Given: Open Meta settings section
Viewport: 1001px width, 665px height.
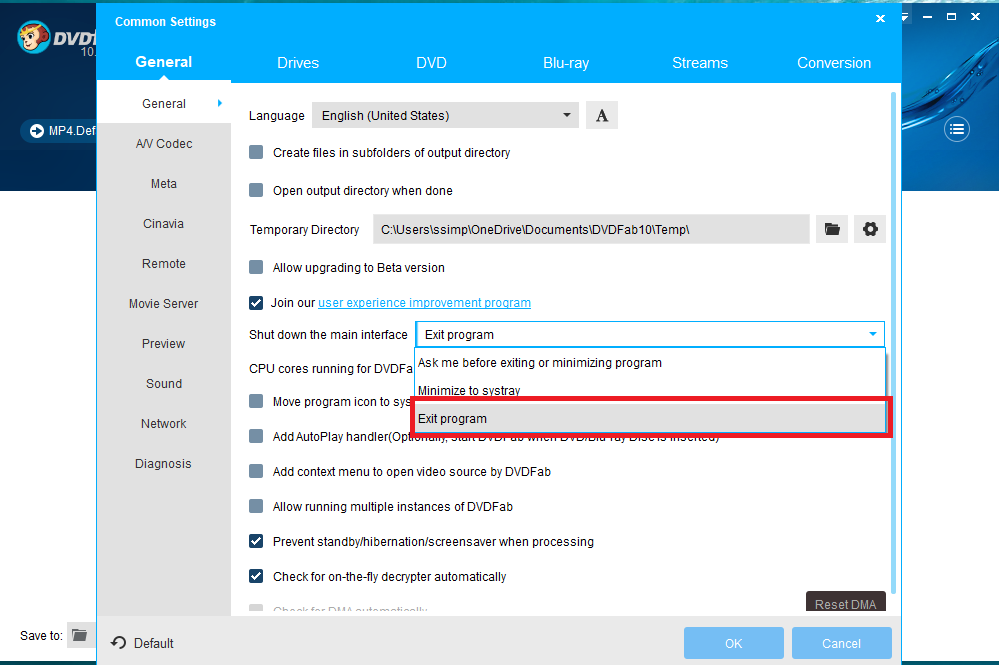Looking at the screenshot, I should [164, 184].
